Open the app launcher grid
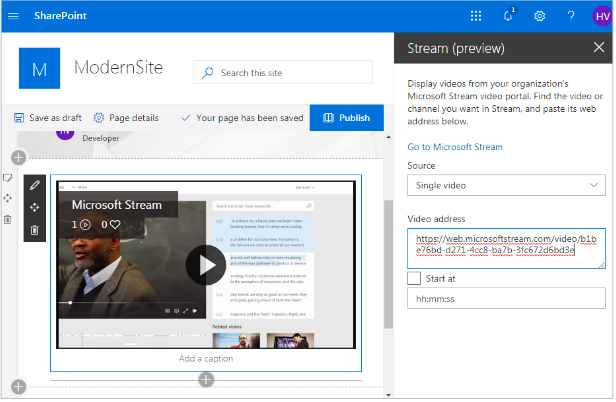 pyautogui.click(x=477, y=16)
